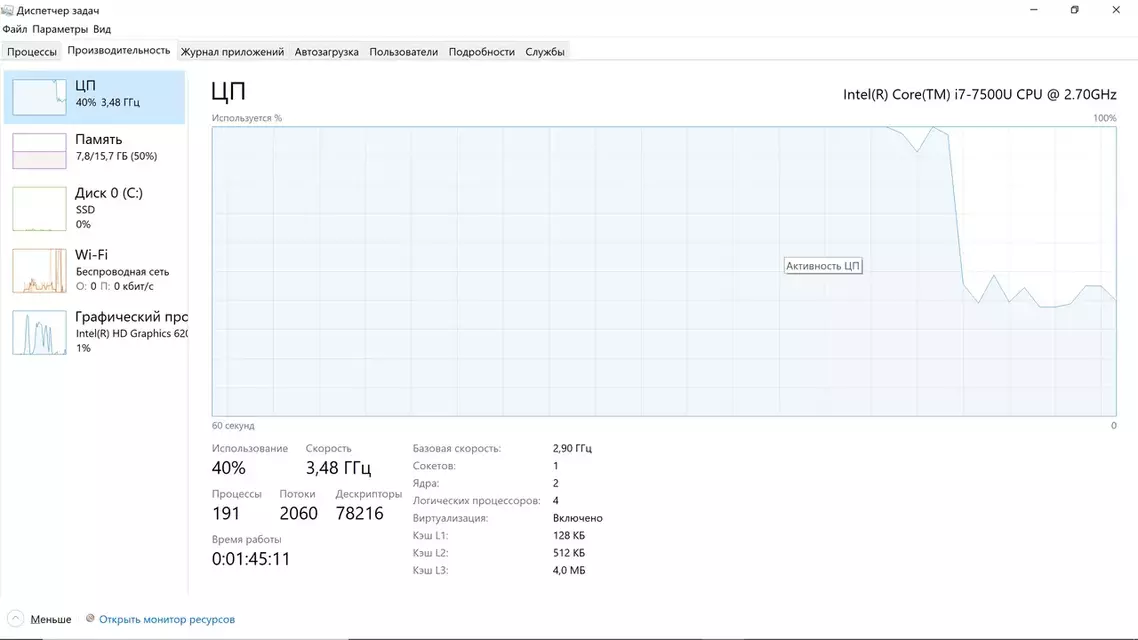1138x640 pixels.
Task: Collapse view with the Меньше chevron icon
Action: [x=15, y=619]
